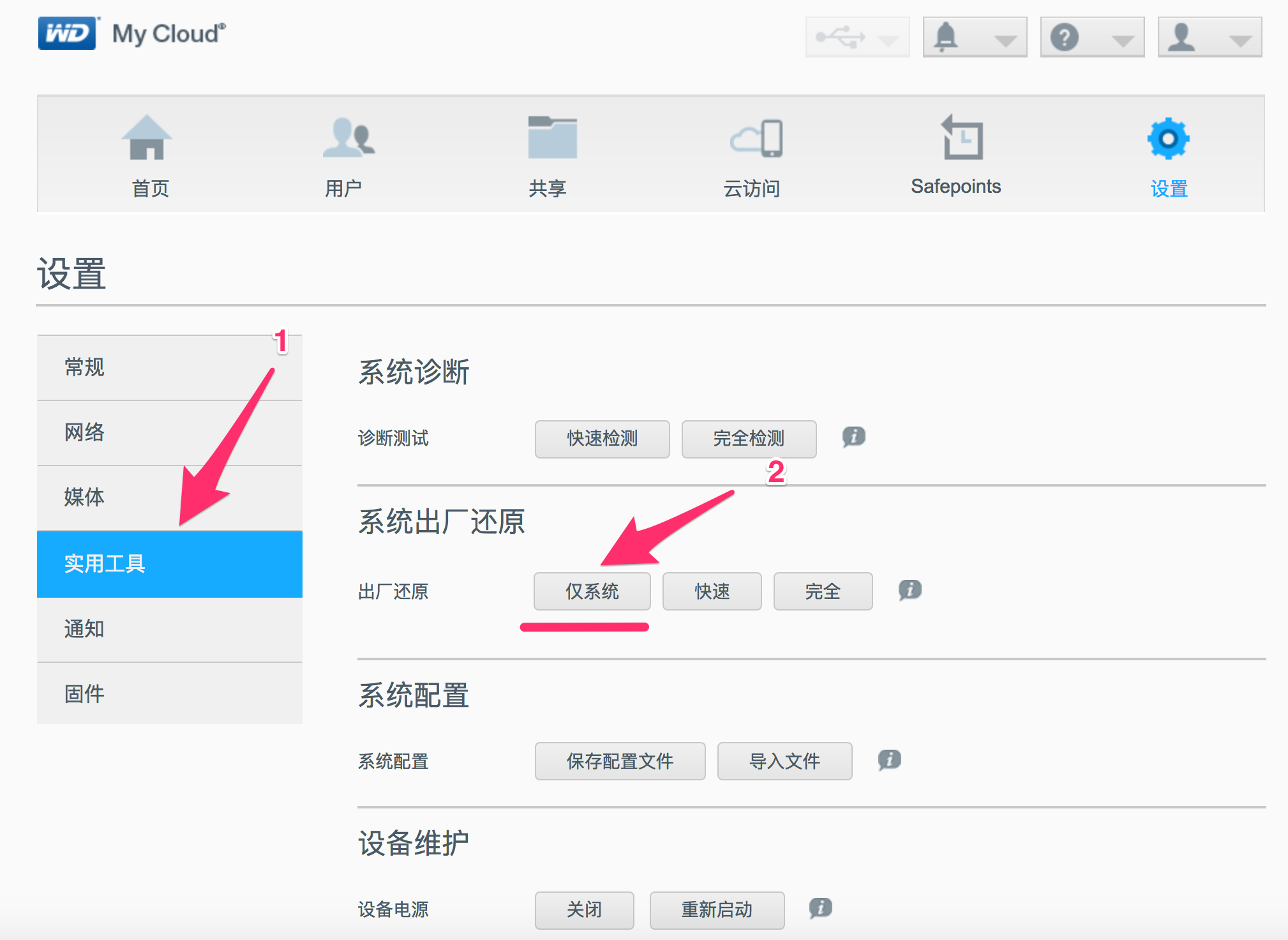The height and width of the screenshot is (940, 1288).
Task: Click 重新启动 reboot button
Action: 717,910
